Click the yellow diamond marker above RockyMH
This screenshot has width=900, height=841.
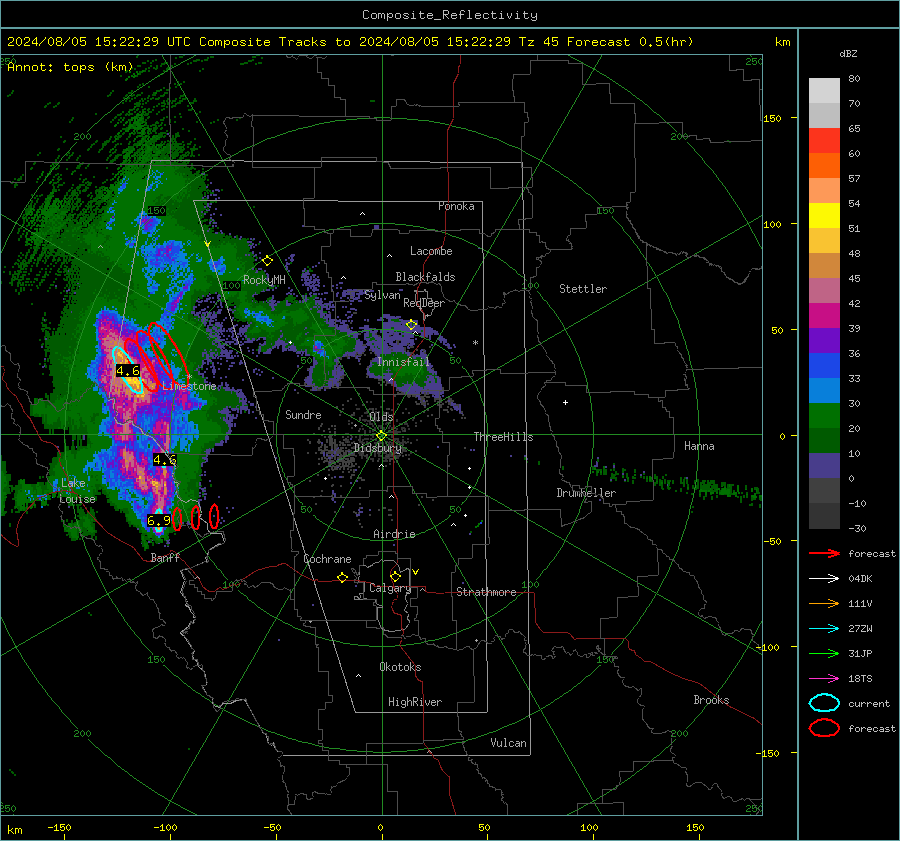(267, 261)
